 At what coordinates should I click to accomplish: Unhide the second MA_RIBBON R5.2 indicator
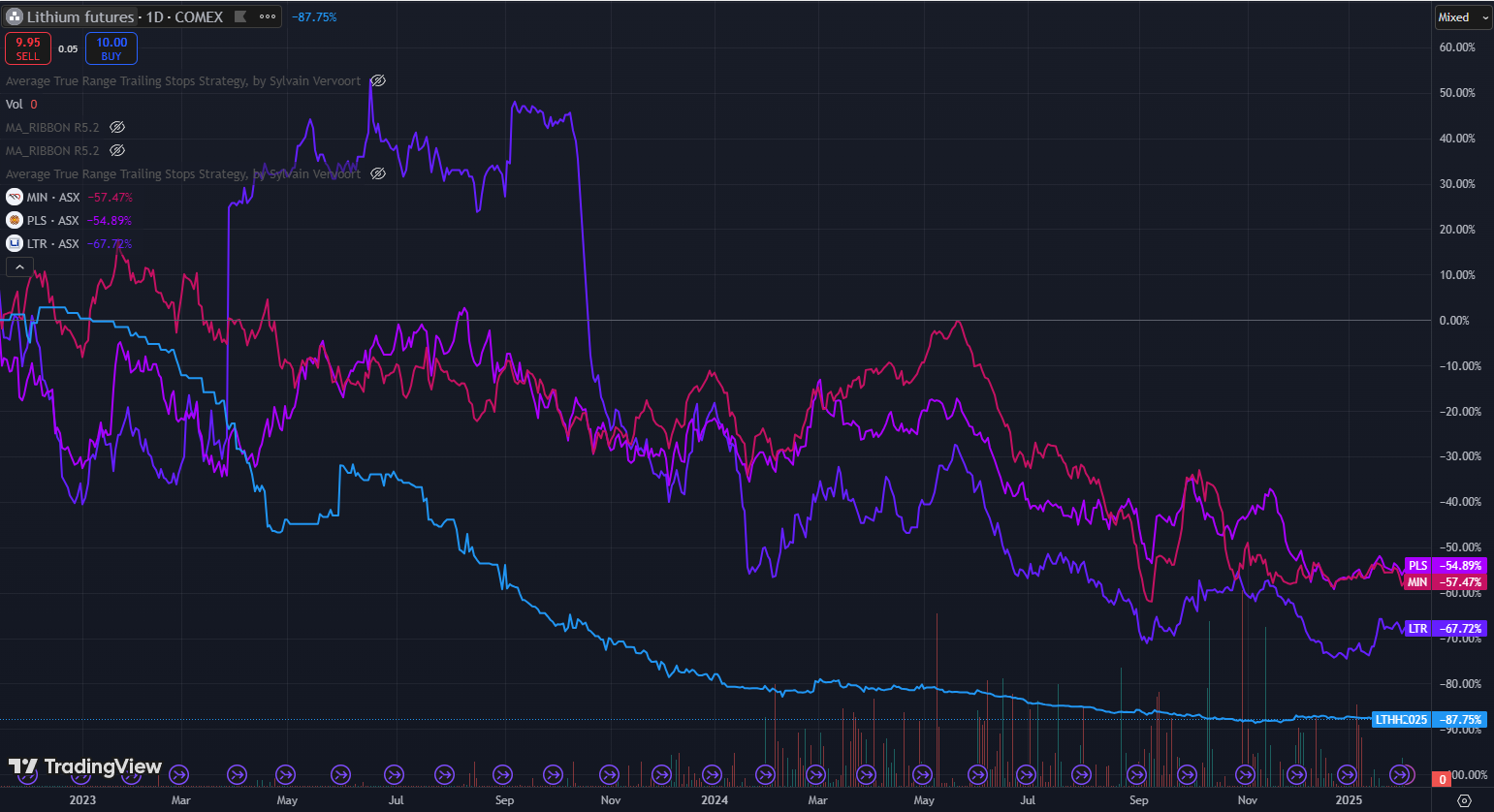(117, 150)
